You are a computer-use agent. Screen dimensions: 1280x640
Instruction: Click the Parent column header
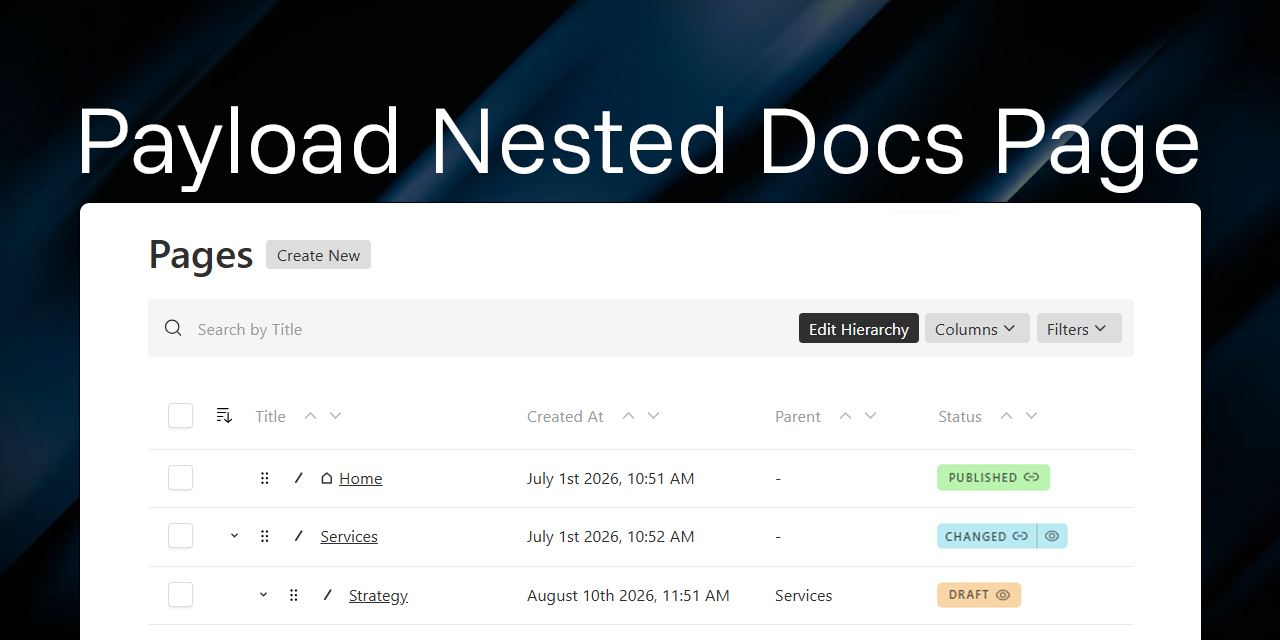(798, 417)
